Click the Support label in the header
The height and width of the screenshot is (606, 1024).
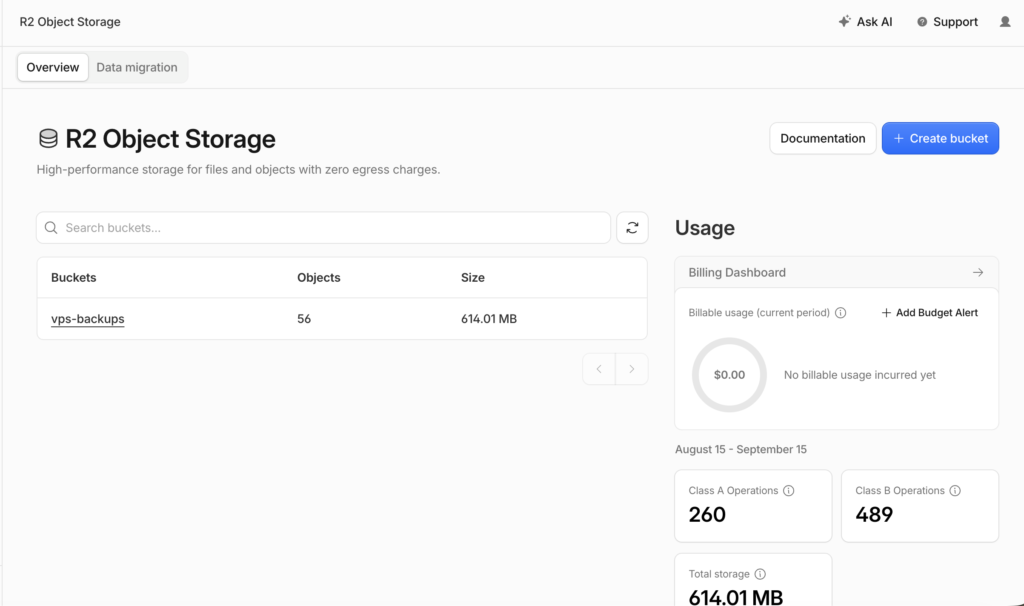(x=955, y=22)
